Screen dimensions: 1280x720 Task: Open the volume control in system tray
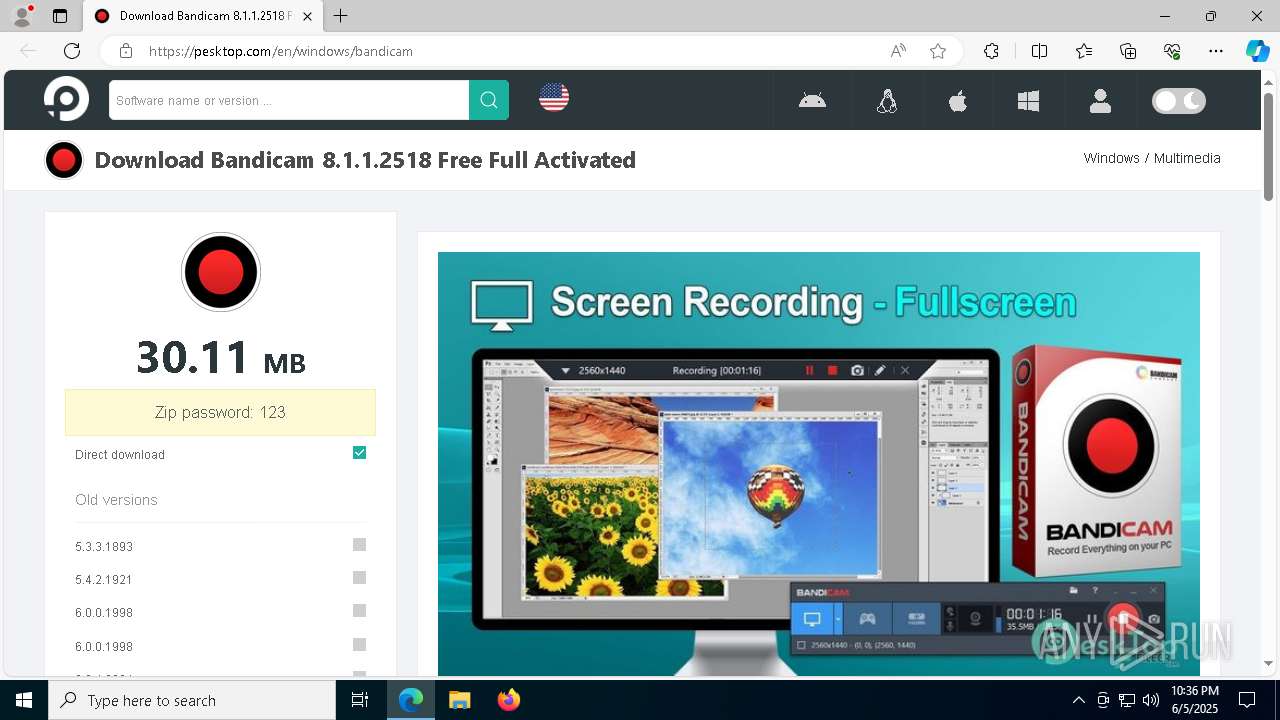pyautogui.click(x=1151, y=700)
